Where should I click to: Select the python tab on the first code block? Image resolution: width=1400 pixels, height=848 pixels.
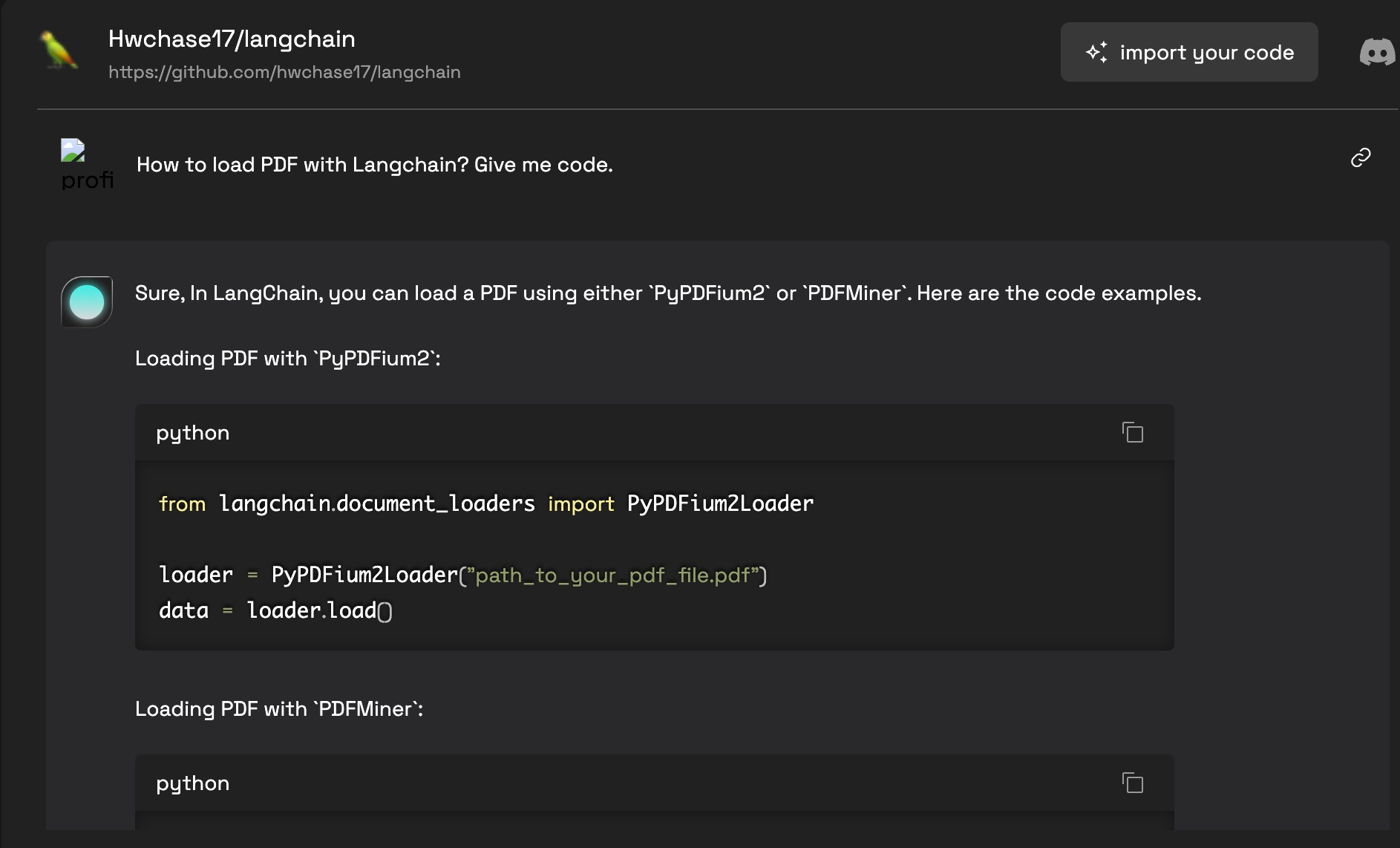point(192,432)
